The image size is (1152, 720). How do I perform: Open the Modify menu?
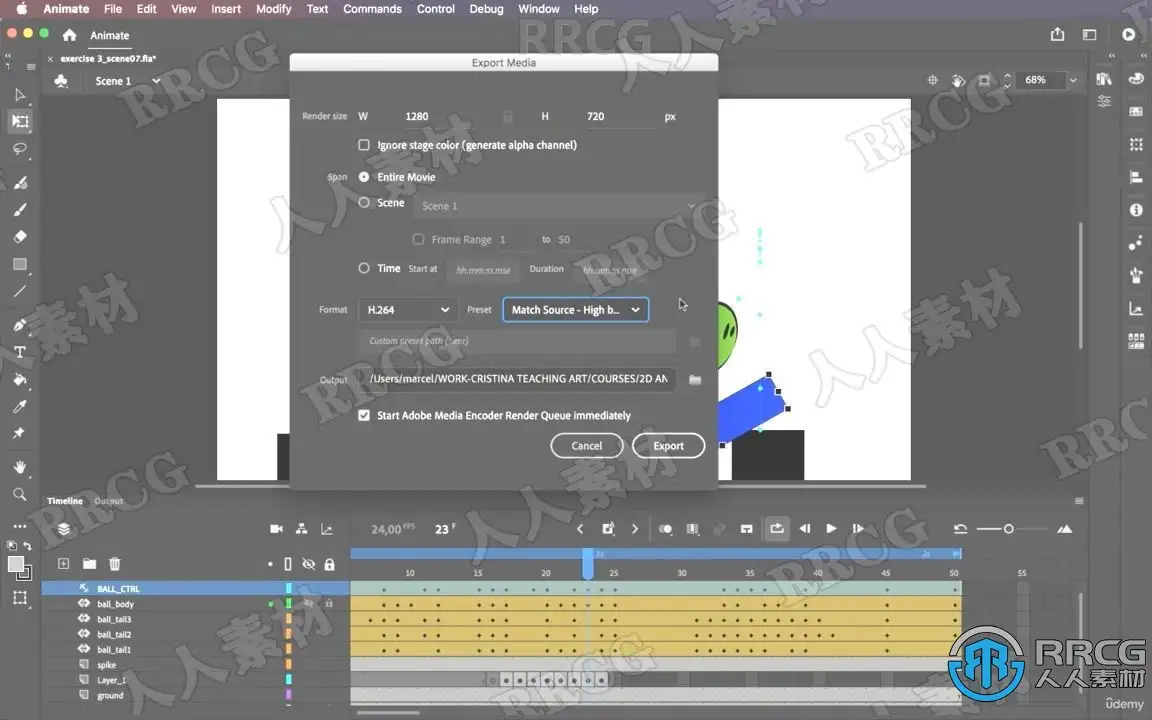point(273,9)
